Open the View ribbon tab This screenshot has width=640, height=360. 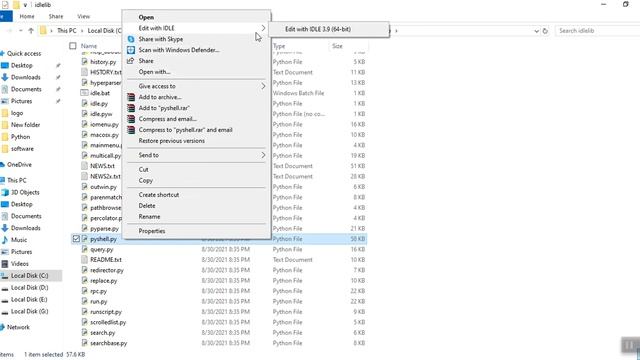click(x=83, y=16)
